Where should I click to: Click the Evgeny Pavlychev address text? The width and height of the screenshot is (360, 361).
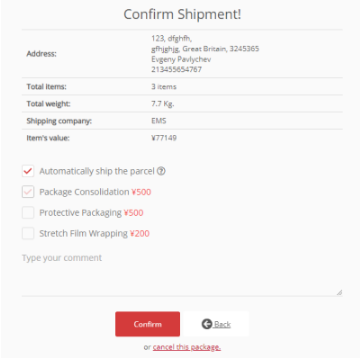(181, 59)
